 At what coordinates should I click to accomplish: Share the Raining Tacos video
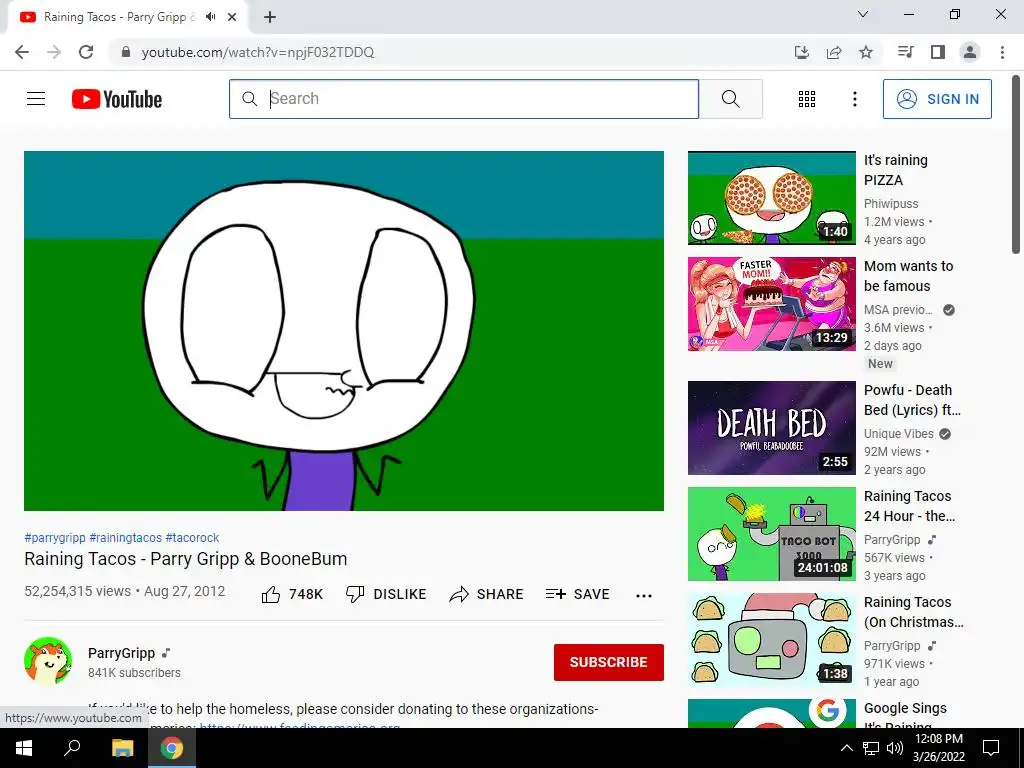click(487, 594)
